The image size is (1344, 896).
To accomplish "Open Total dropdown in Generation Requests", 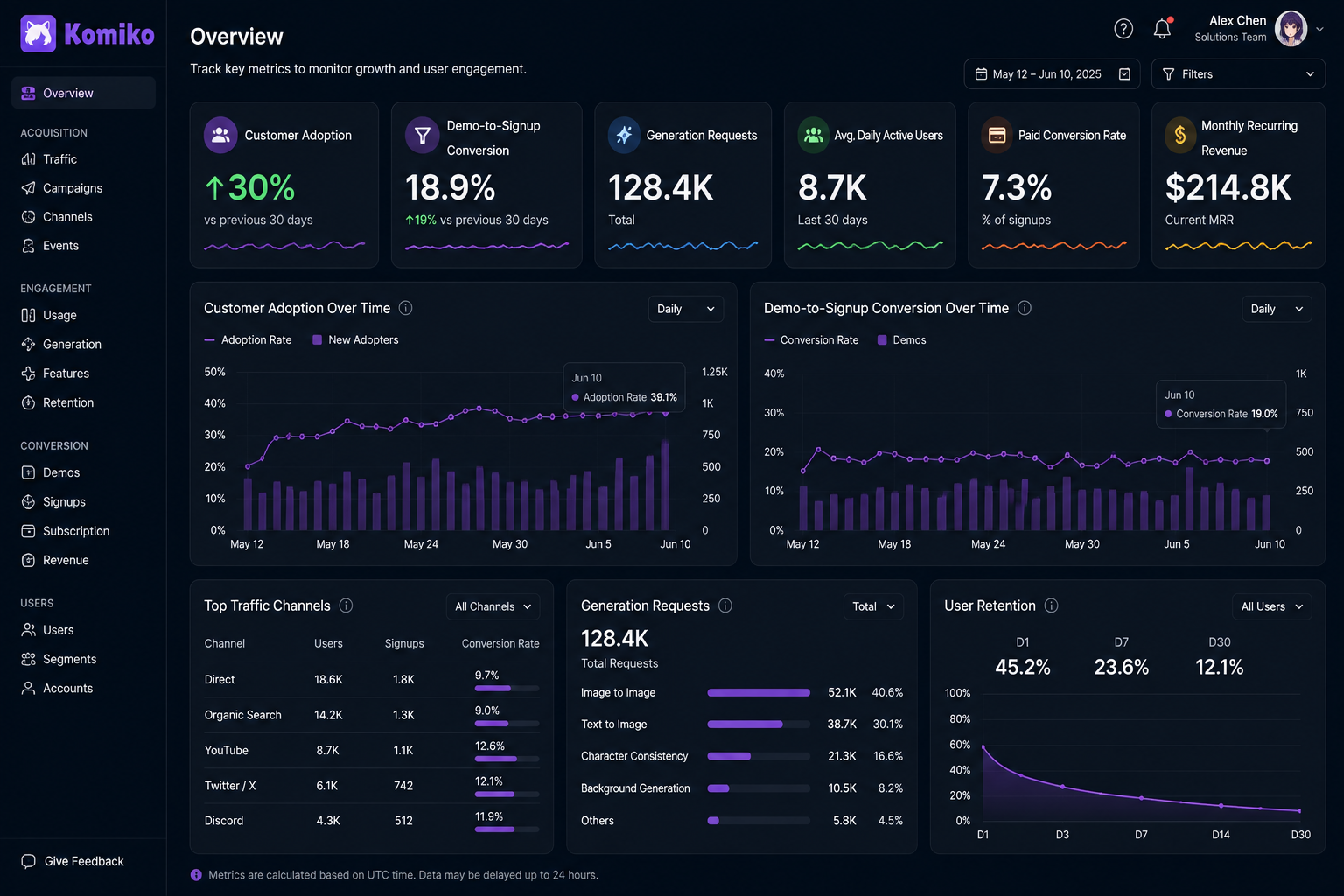I will 873,606.
